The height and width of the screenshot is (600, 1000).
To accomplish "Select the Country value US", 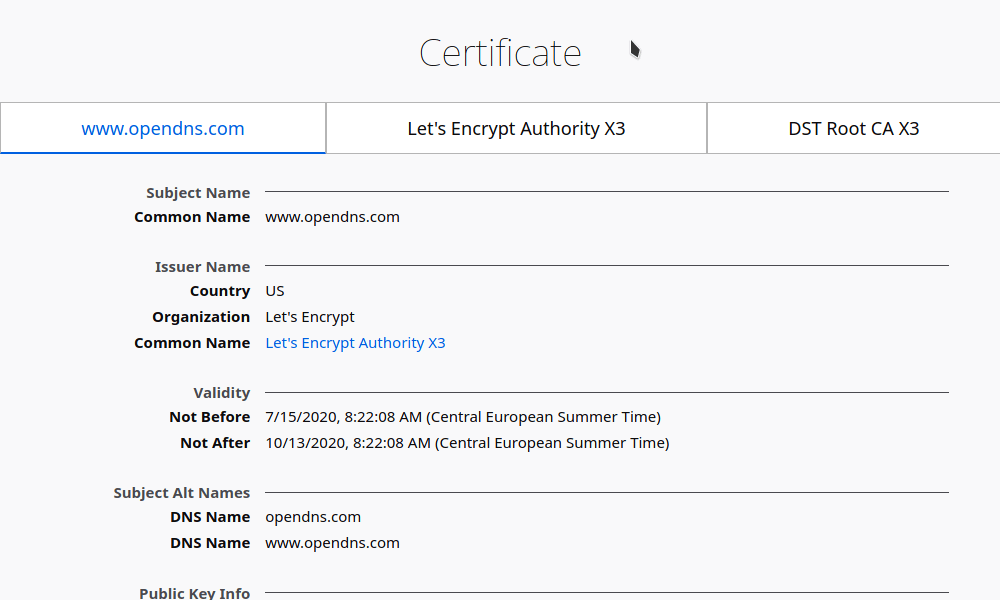I will [x=275, y=291].
